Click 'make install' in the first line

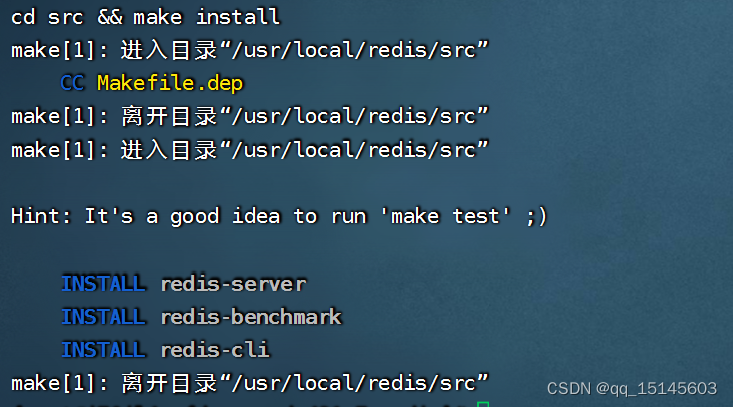206,17
